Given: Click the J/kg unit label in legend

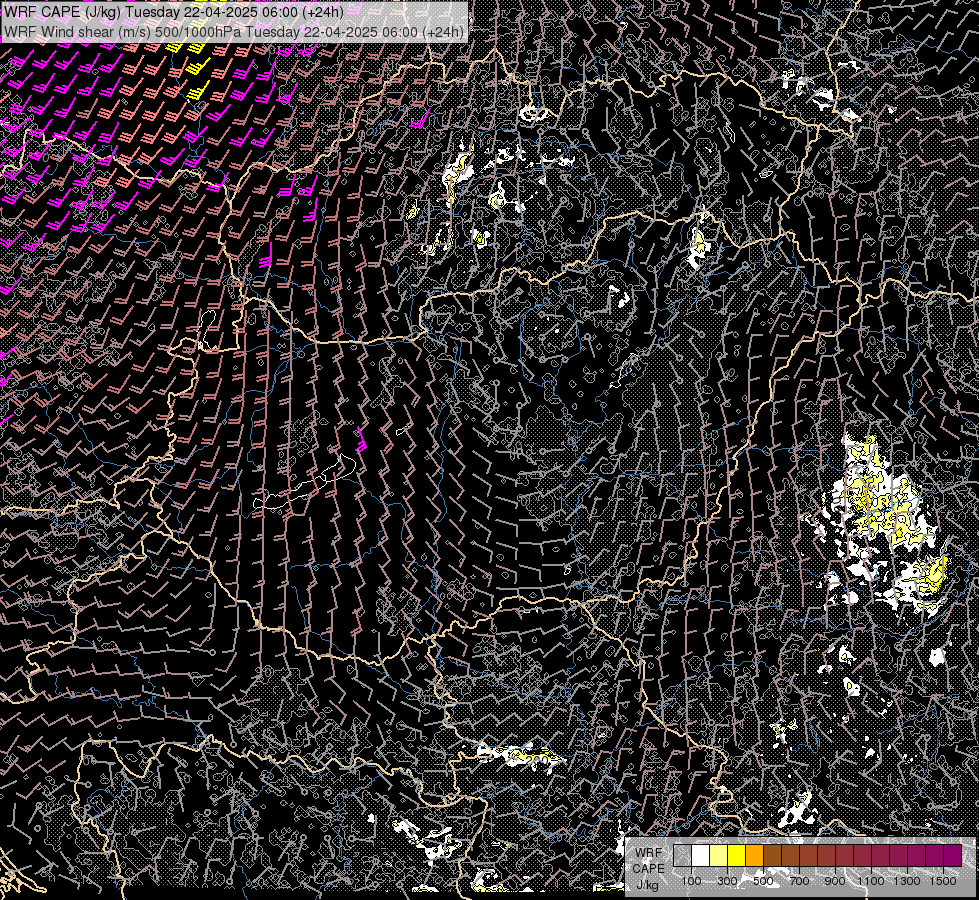Looking at the screenshot, I should pos(647,885).
